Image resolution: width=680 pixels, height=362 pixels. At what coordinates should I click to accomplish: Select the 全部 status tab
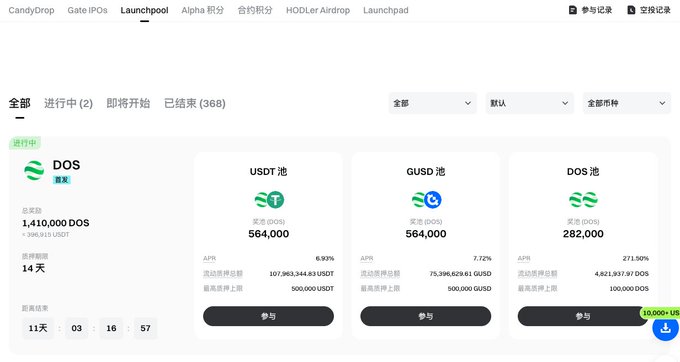[20, 103]
